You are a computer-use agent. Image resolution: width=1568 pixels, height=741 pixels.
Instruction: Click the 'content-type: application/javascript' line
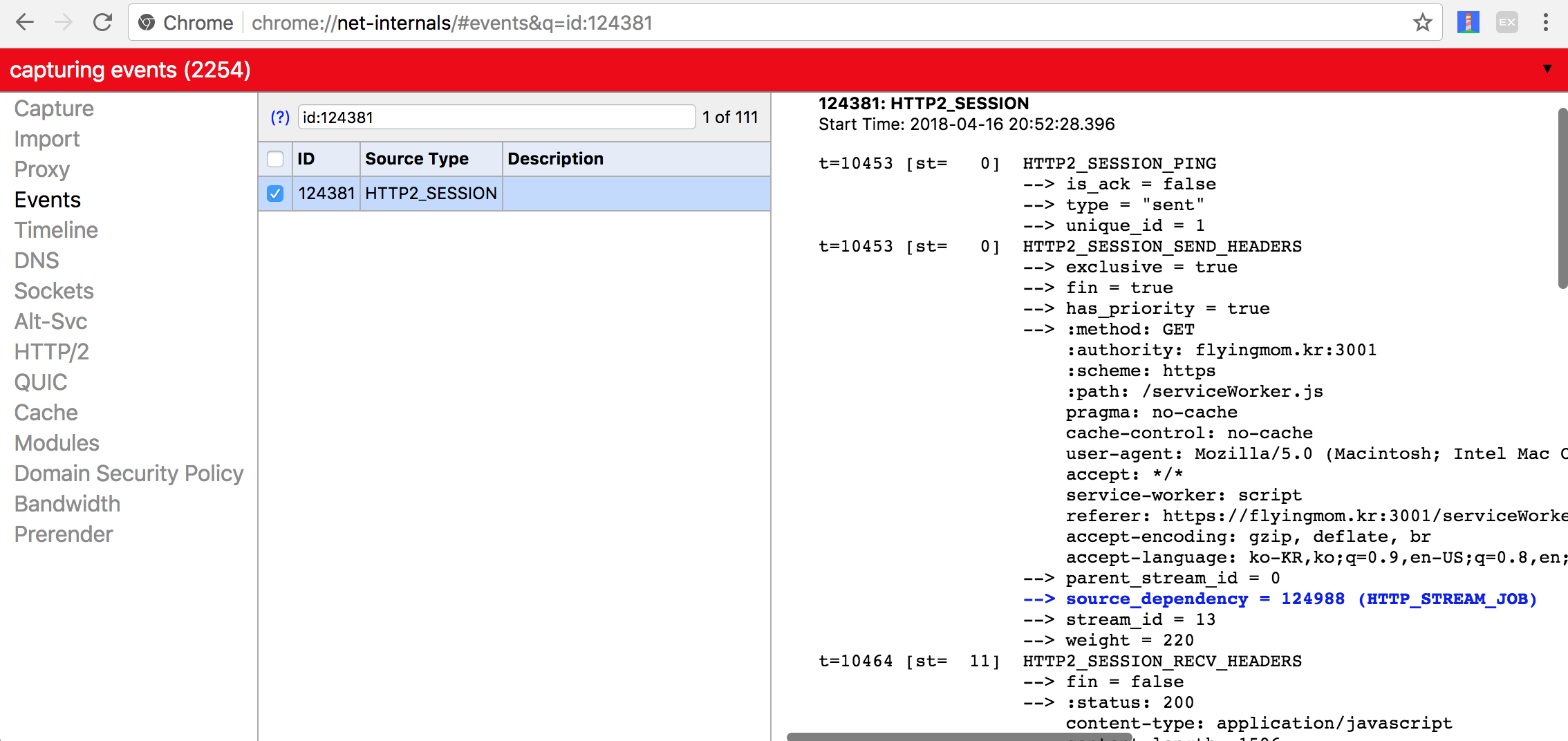pyautogui.click(x=1259, y=724)
